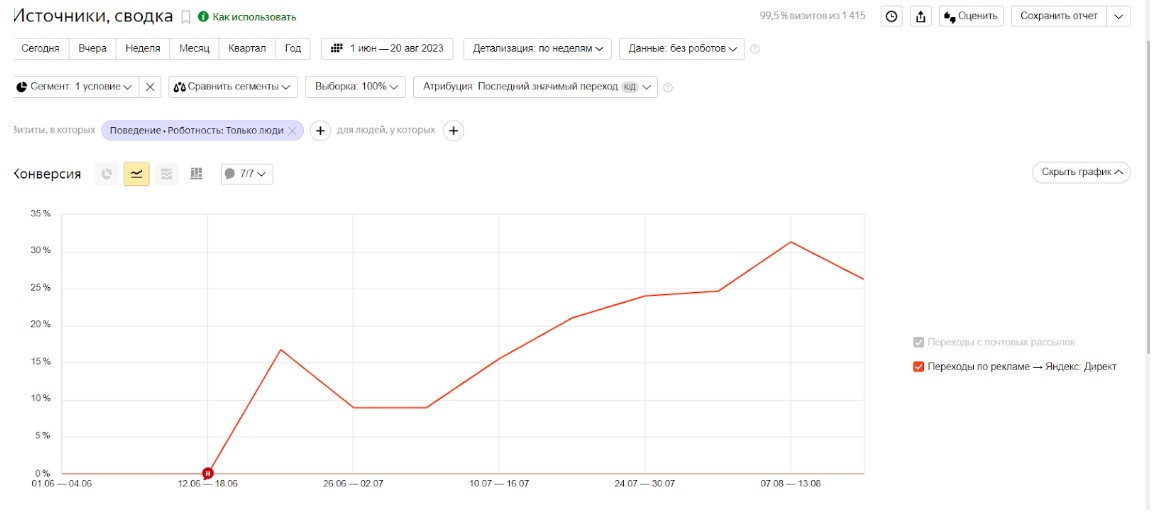Open the report history clock icon

coord(892,16)
